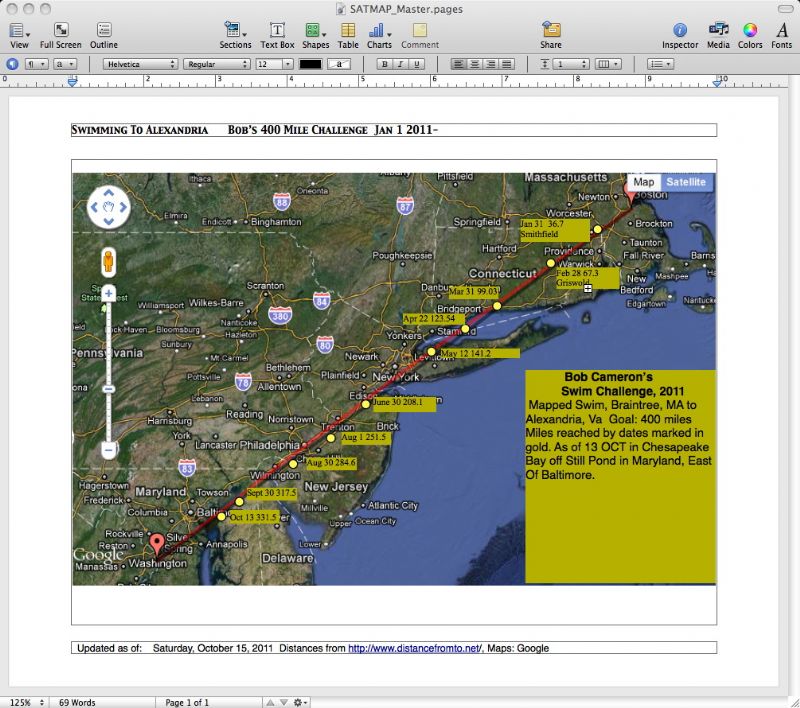
Task: Open the Media browser
Action: pyautogui.click(x=718, y=36)
